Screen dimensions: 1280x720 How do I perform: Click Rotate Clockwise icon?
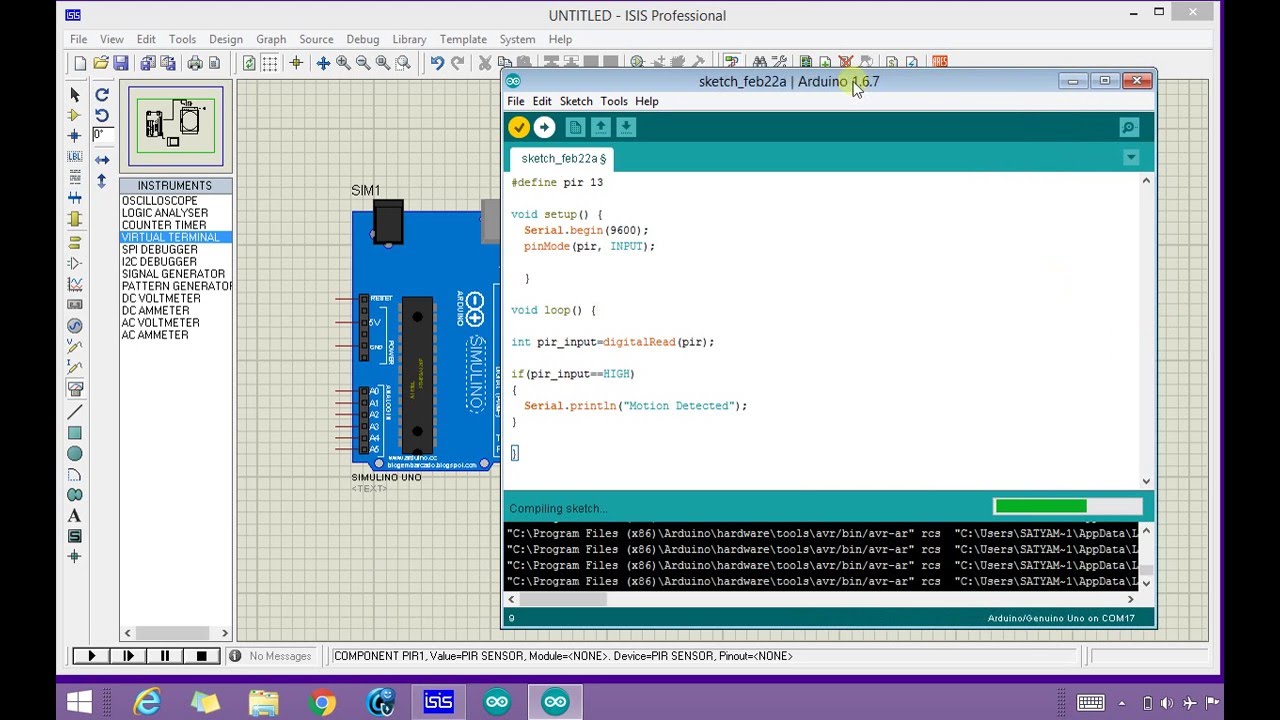pos(102,94)
